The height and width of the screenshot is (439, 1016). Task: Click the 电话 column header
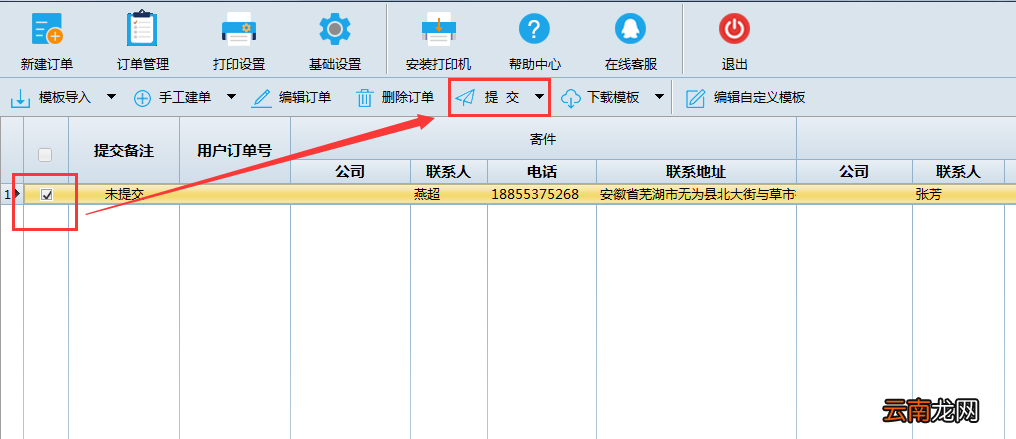pyautogui.click(x=542, y=172)
